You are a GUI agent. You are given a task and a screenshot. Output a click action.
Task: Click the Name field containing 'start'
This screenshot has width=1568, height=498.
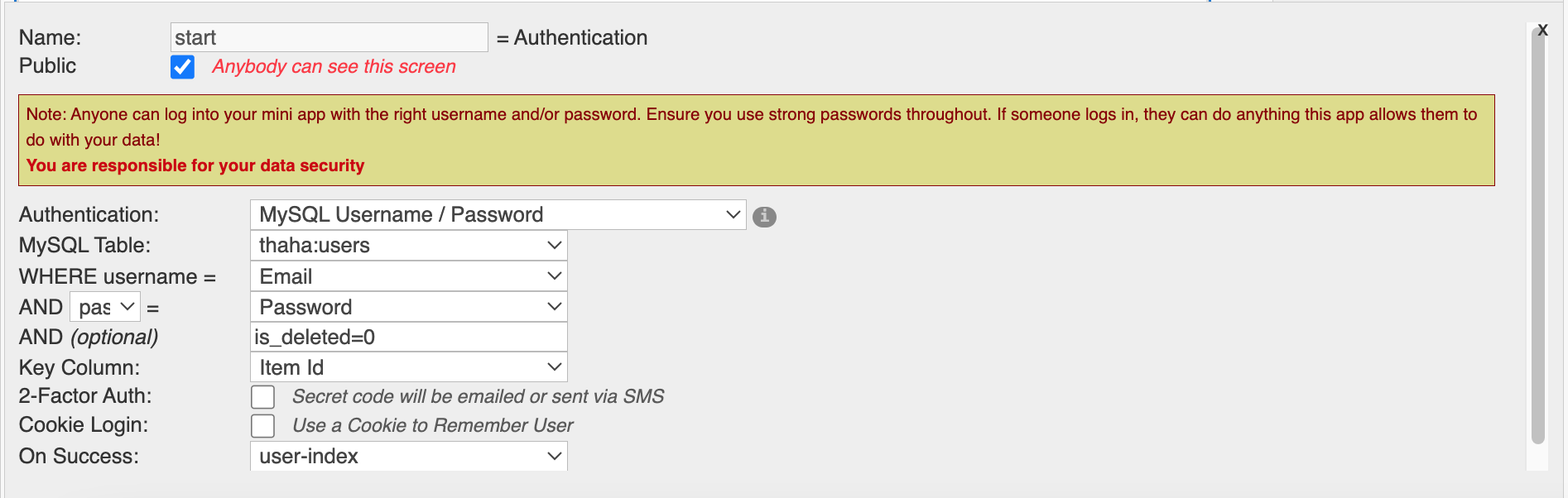[329, 37]
